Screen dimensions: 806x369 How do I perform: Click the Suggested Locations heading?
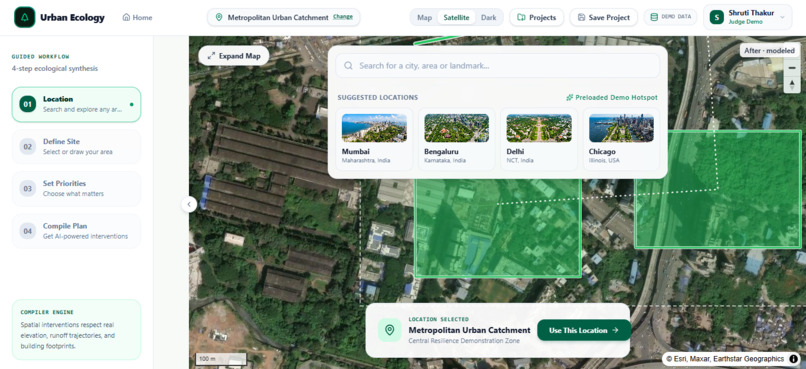click(378, 98)
